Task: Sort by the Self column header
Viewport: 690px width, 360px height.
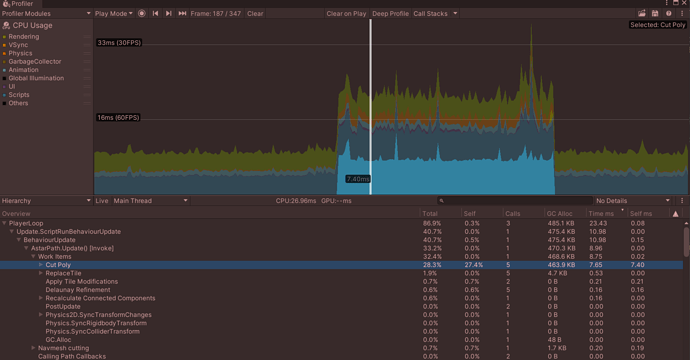Action: (x=482, y=214)
